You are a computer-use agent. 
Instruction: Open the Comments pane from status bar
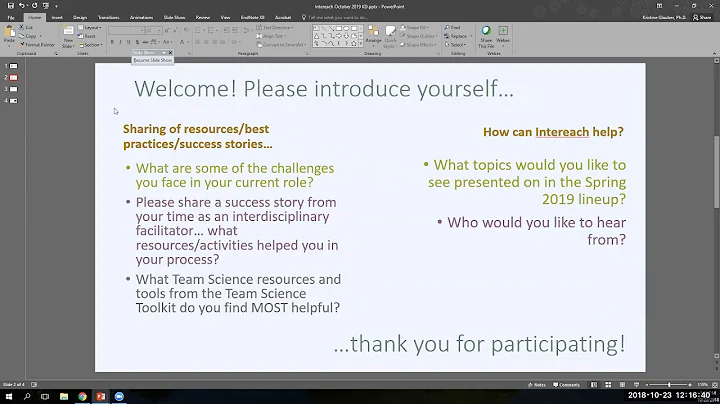pyautogui.click(x=567, y=385)
